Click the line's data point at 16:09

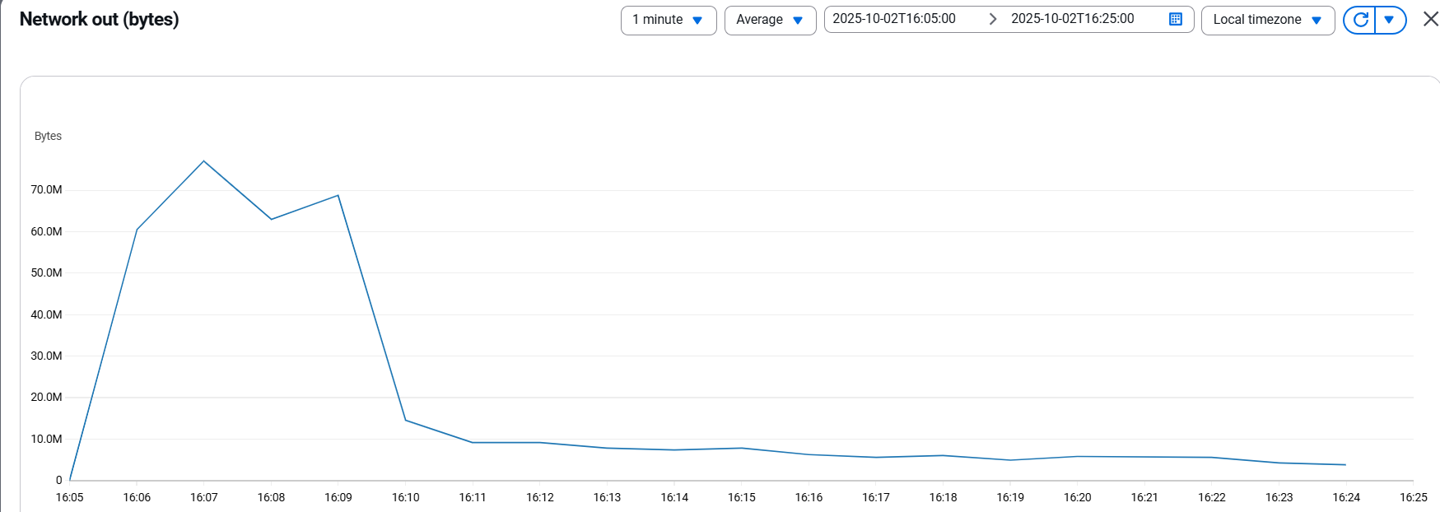click(339, 195)
